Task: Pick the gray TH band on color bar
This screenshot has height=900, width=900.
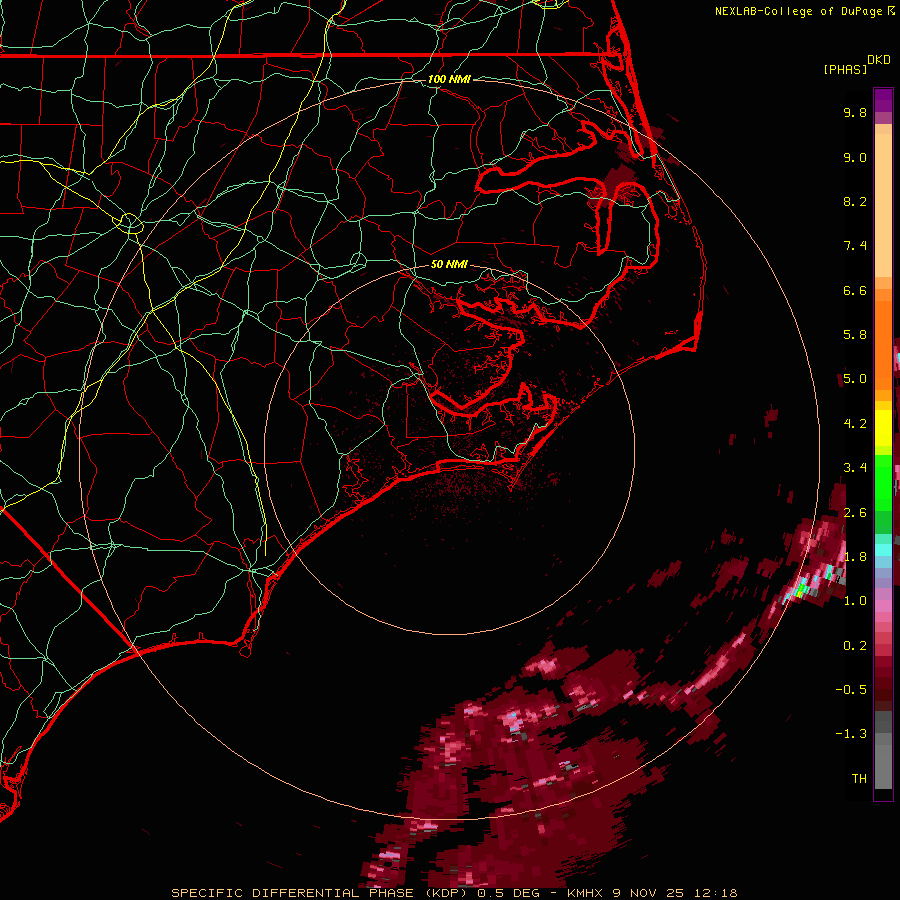Action: point(883,763)
